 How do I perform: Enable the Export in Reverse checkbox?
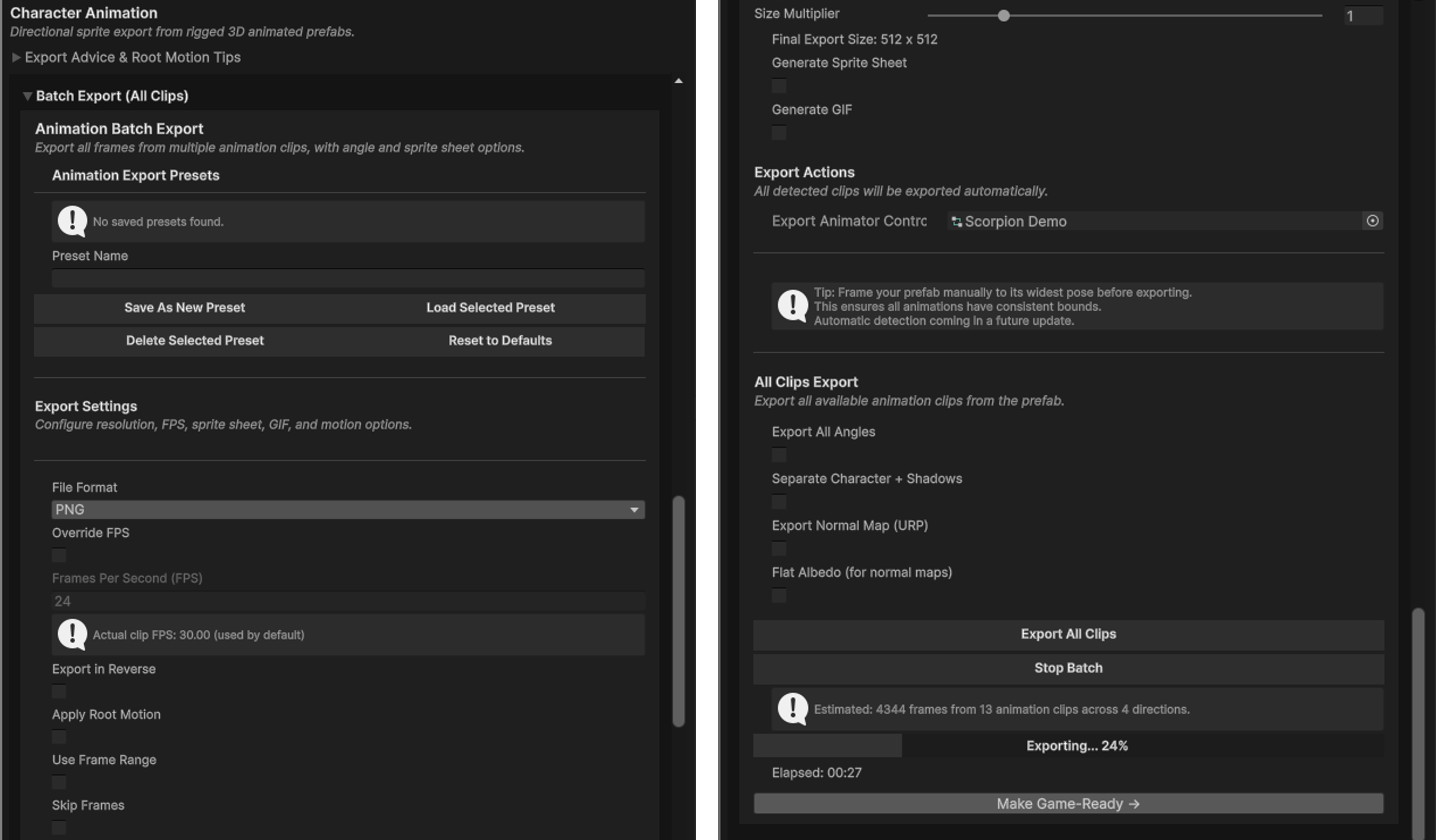[59, 691]
